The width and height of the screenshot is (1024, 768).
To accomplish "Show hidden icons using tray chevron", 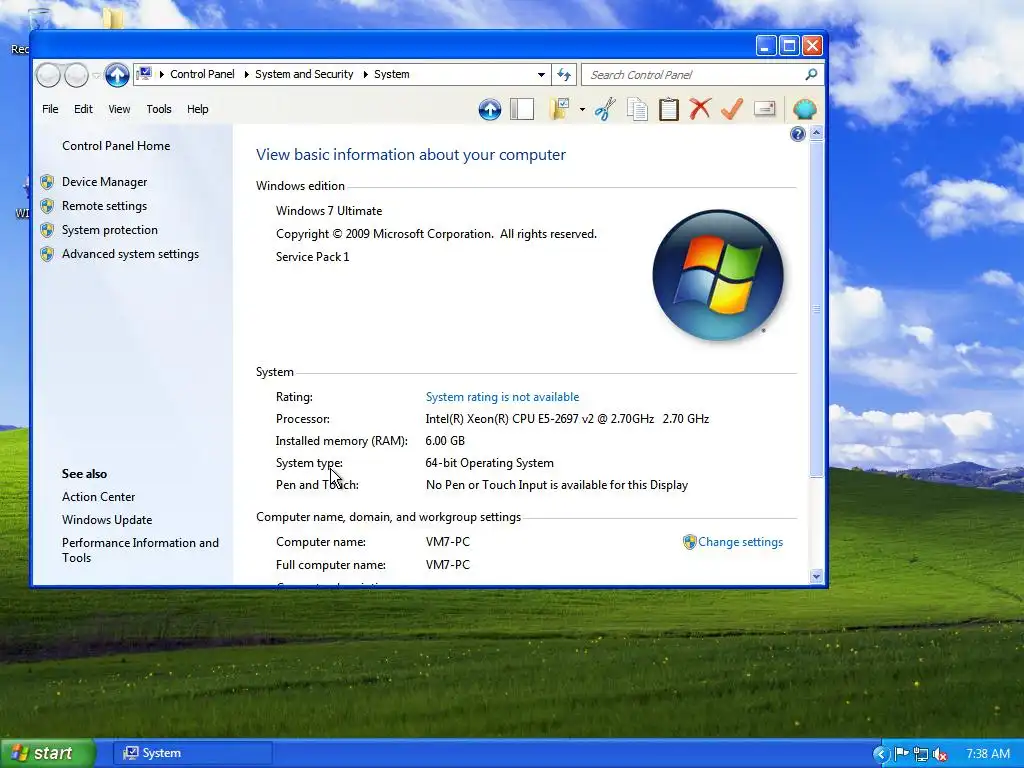I will pyautogui.click(x=880, y=754).
